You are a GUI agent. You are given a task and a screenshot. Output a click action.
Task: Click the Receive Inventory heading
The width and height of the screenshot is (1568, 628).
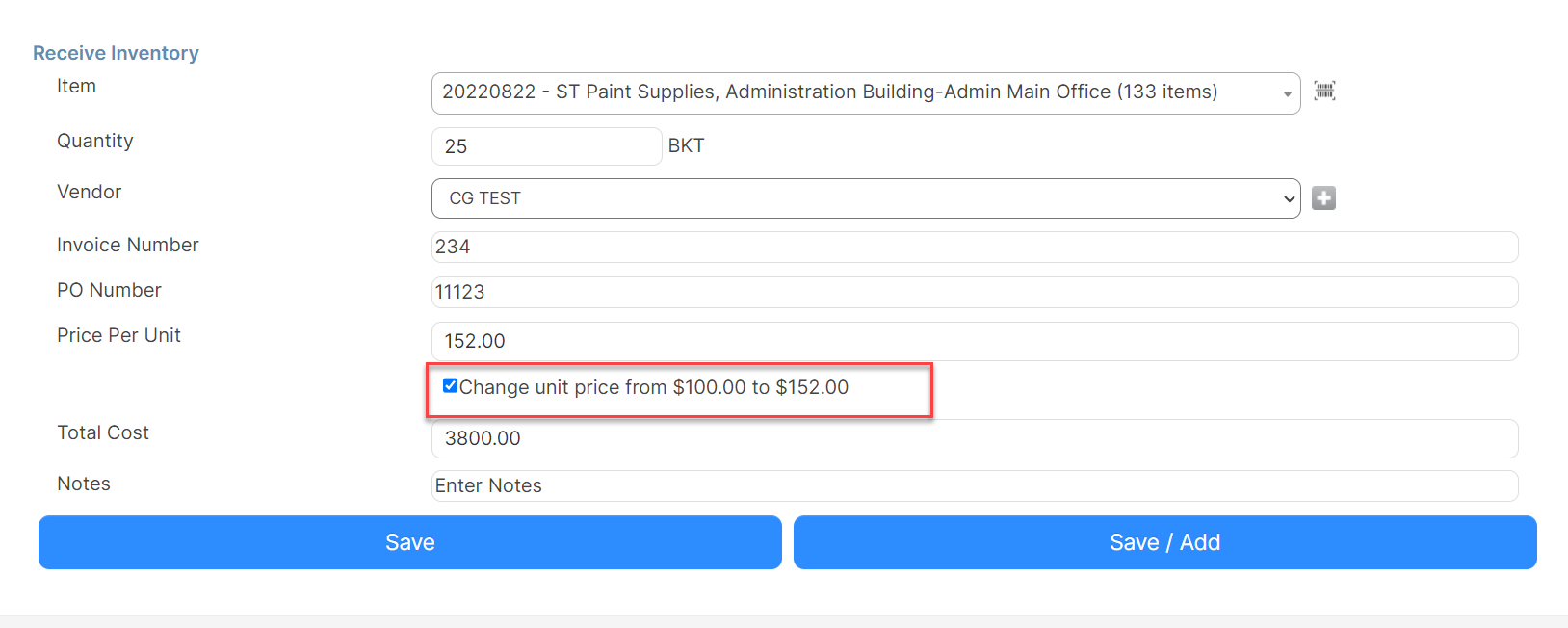pos(116,53)
